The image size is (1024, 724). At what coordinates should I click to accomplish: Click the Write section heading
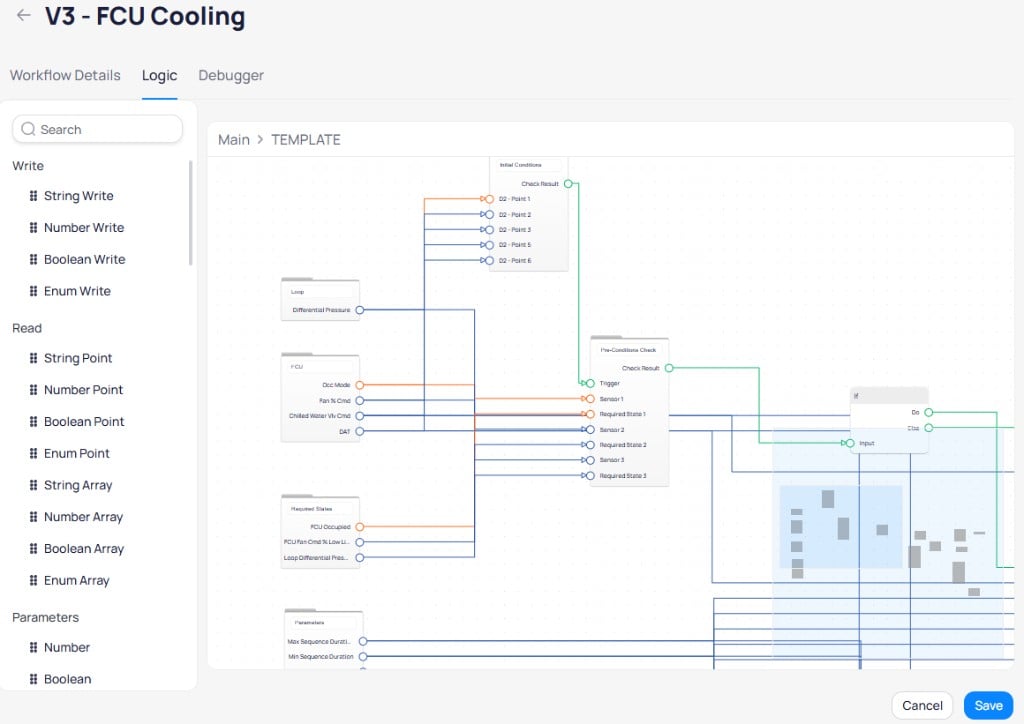click(x=28, y=166)
